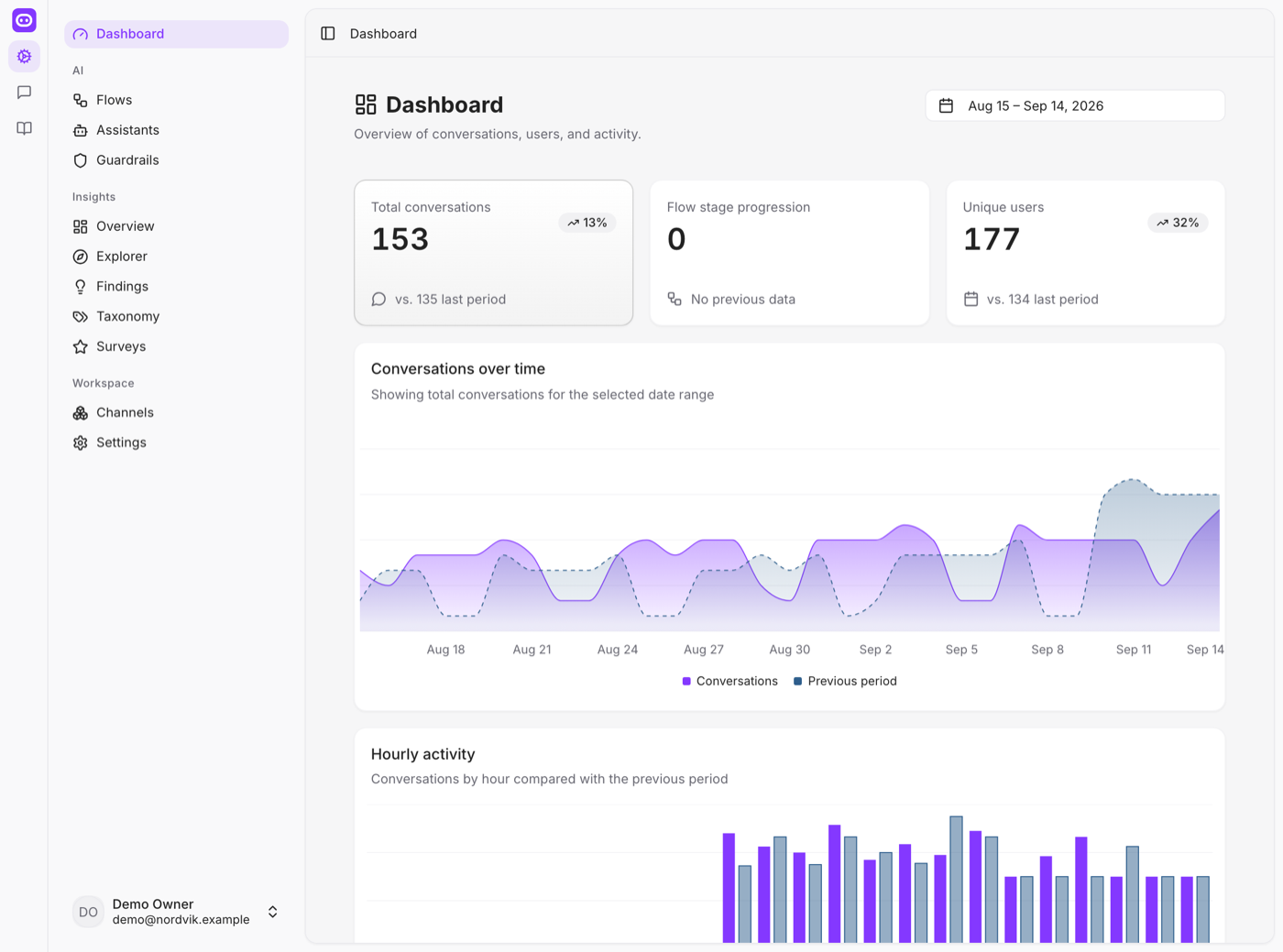
Task: Expand the Demo Owner account switcher chevrons
Action: pyautogui.click(x=273, y=912)
